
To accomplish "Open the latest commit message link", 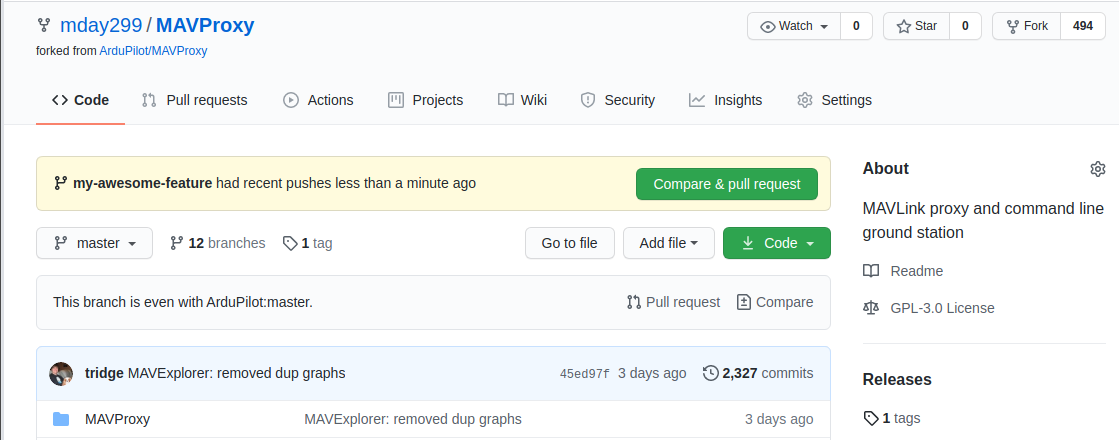I will click(236, 373).
